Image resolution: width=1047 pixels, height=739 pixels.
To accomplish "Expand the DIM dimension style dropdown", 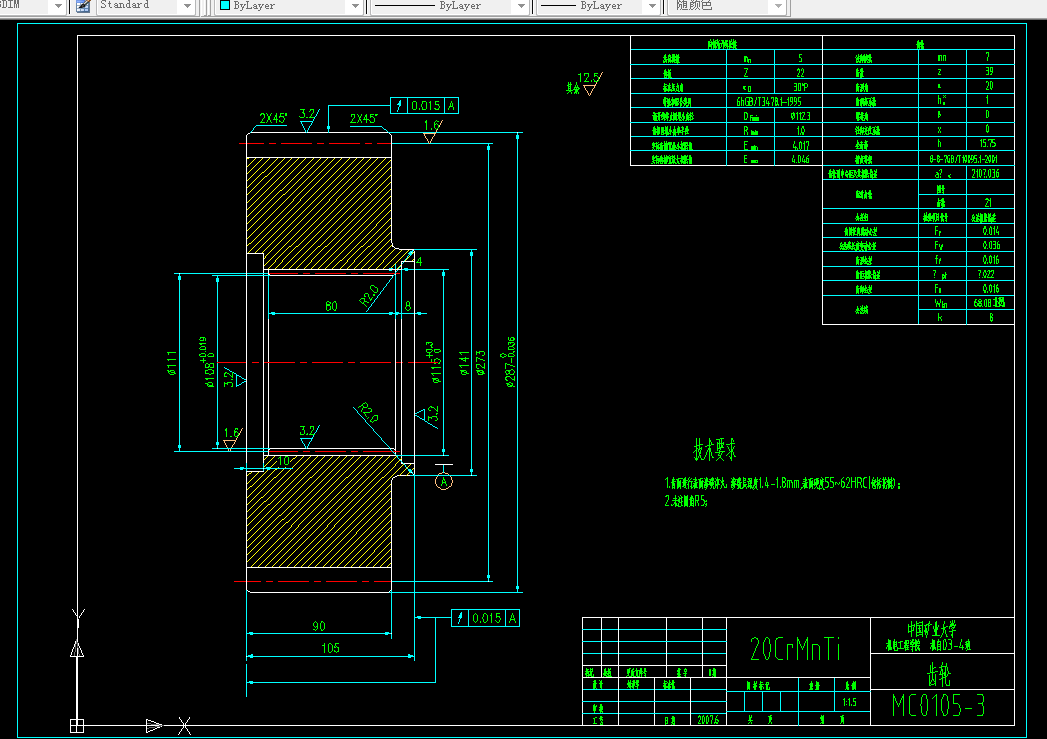I will pos(57,6).
